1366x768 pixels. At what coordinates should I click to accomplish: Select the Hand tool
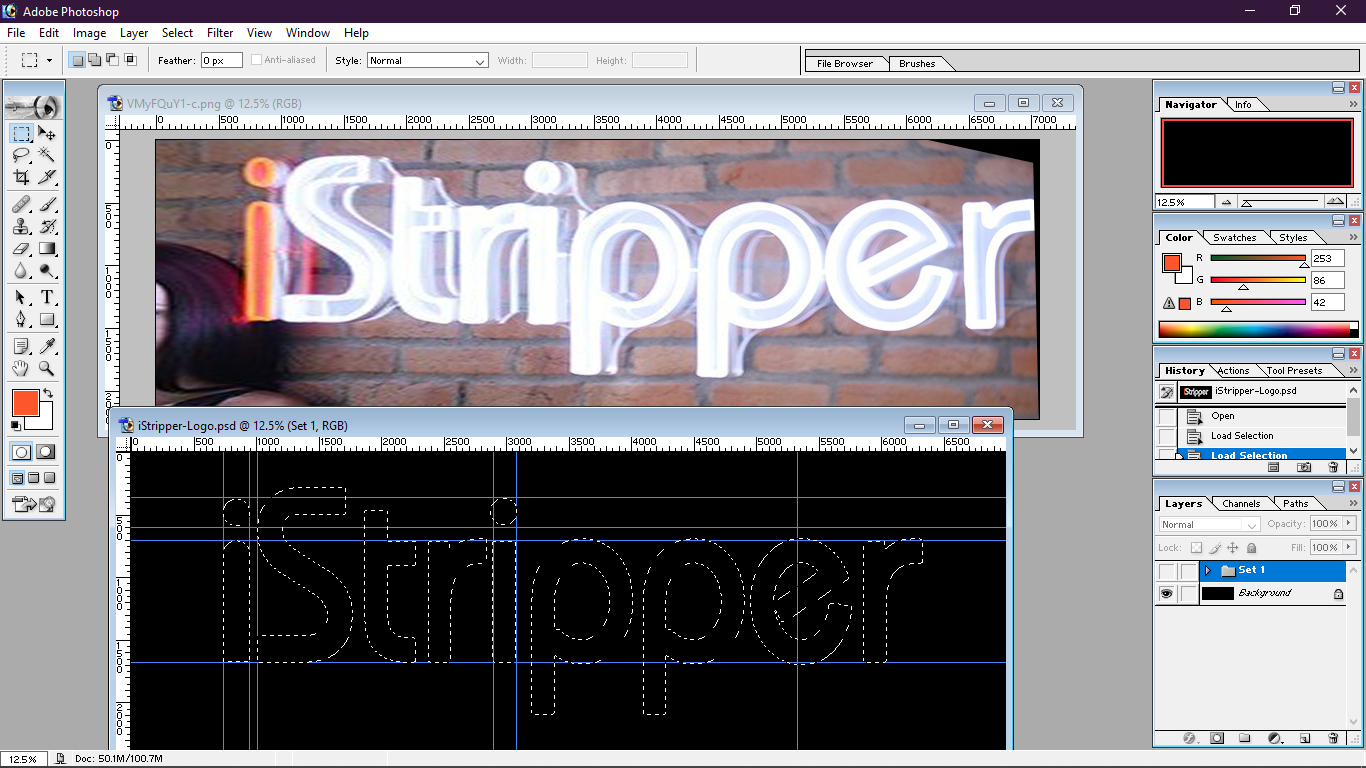click(x=21, y=368)
